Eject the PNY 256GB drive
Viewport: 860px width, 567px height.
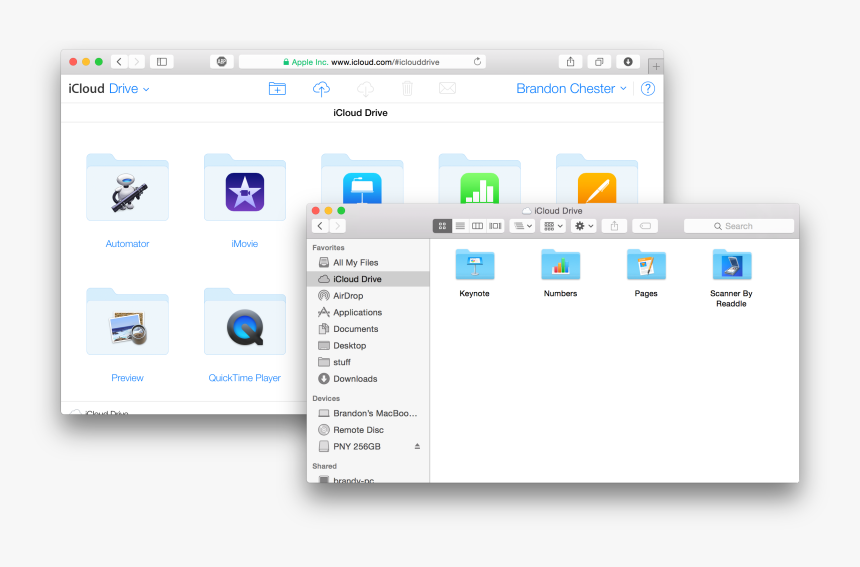[417, 446]
